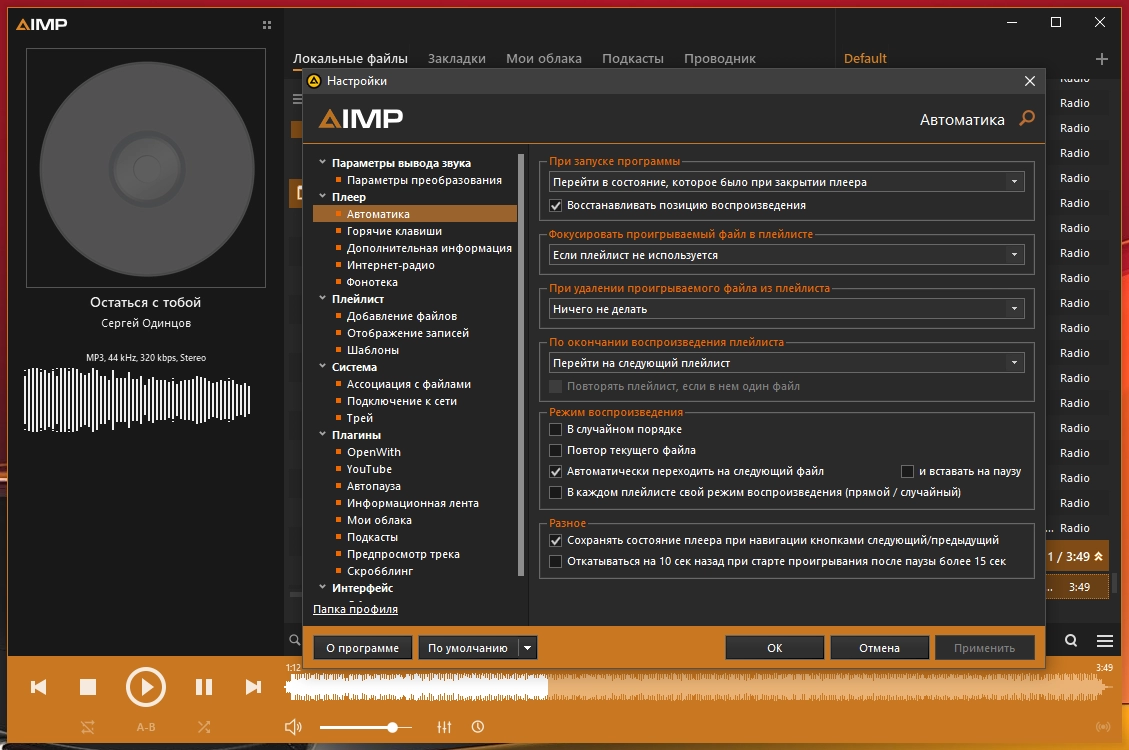Image resolution: width=1129 pixels, height=750 pixels.
Task: Collapse the "Плагины" tree section
Action: 322,435
